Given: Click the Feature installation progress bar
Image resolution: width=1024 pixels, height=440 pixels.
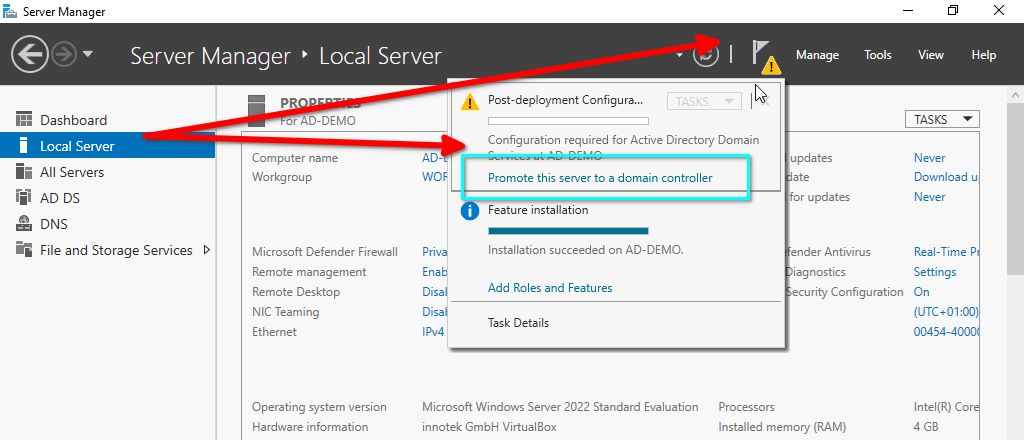Looking at the screenshot, I should (568, 231).
